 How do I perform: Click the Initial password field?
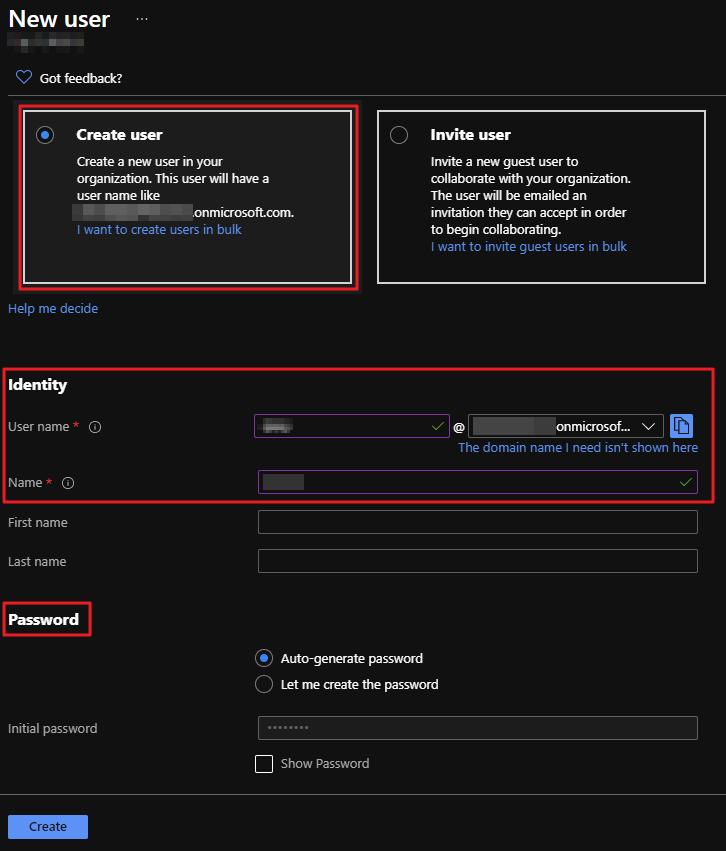477,728
